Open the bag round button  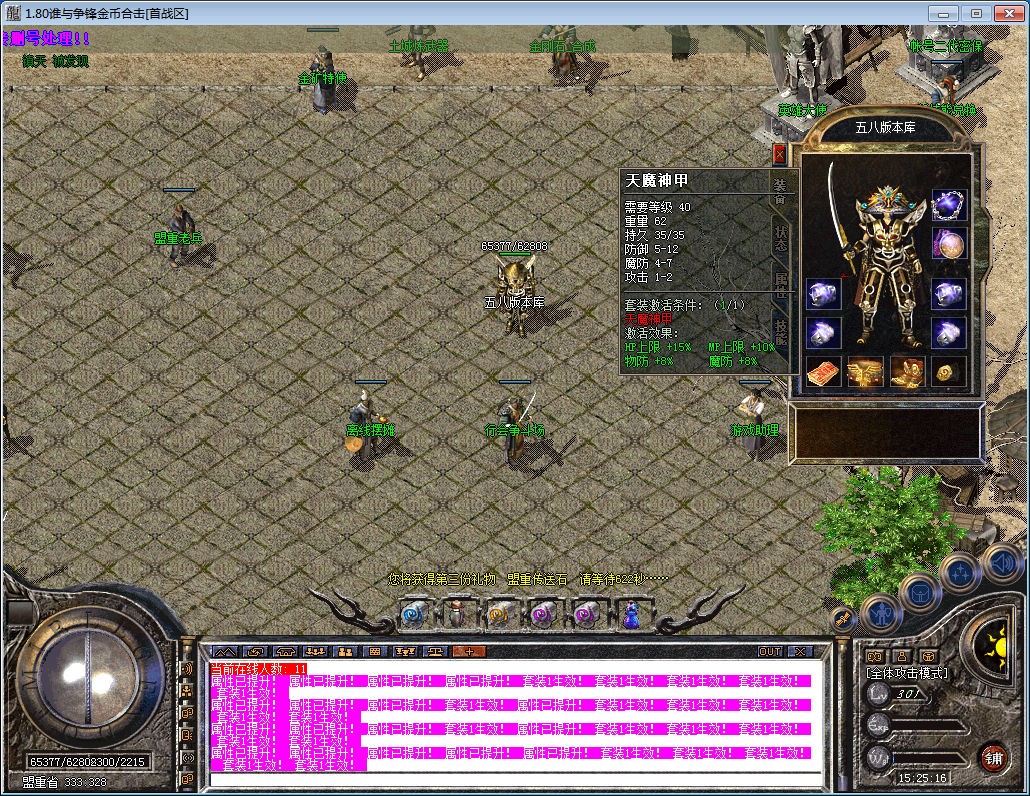pyautogui.click(x=920, y=593)
